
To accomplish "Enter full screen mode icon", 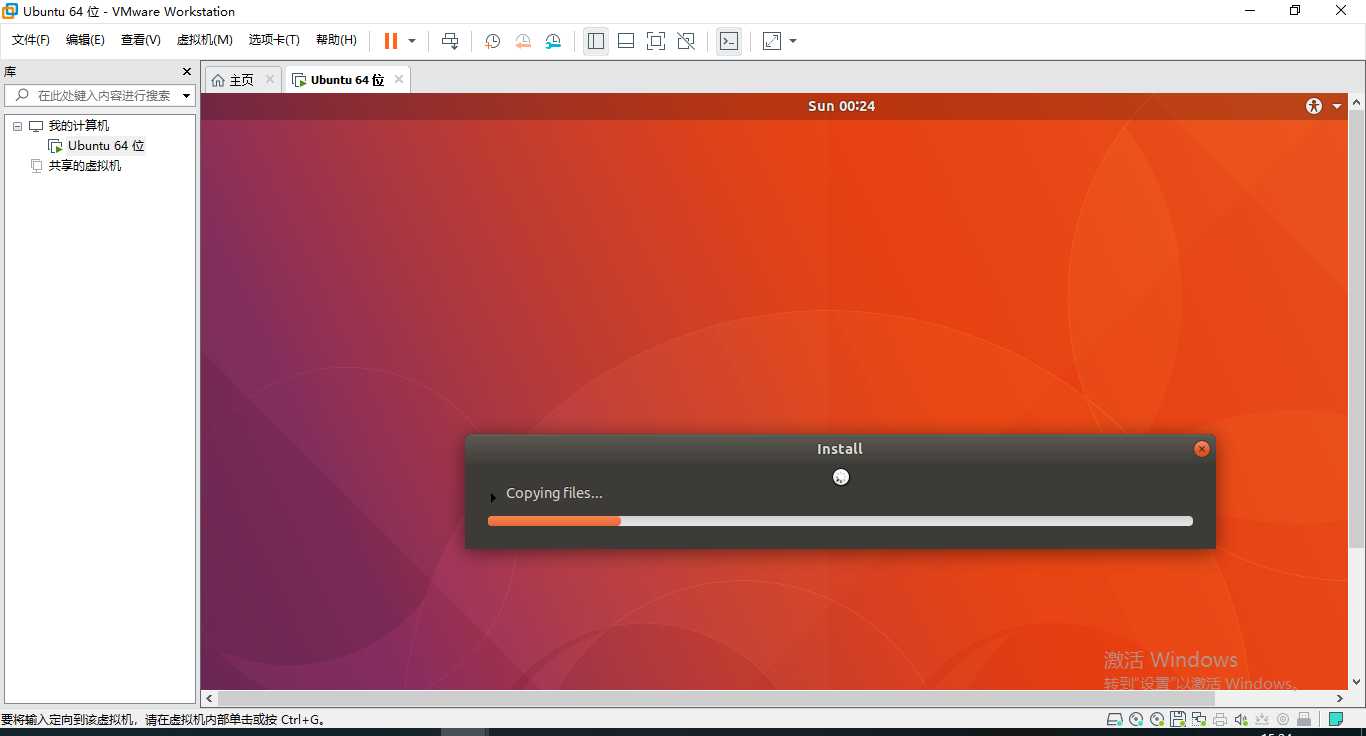I will pyautogui.click(x=656, y=41).
